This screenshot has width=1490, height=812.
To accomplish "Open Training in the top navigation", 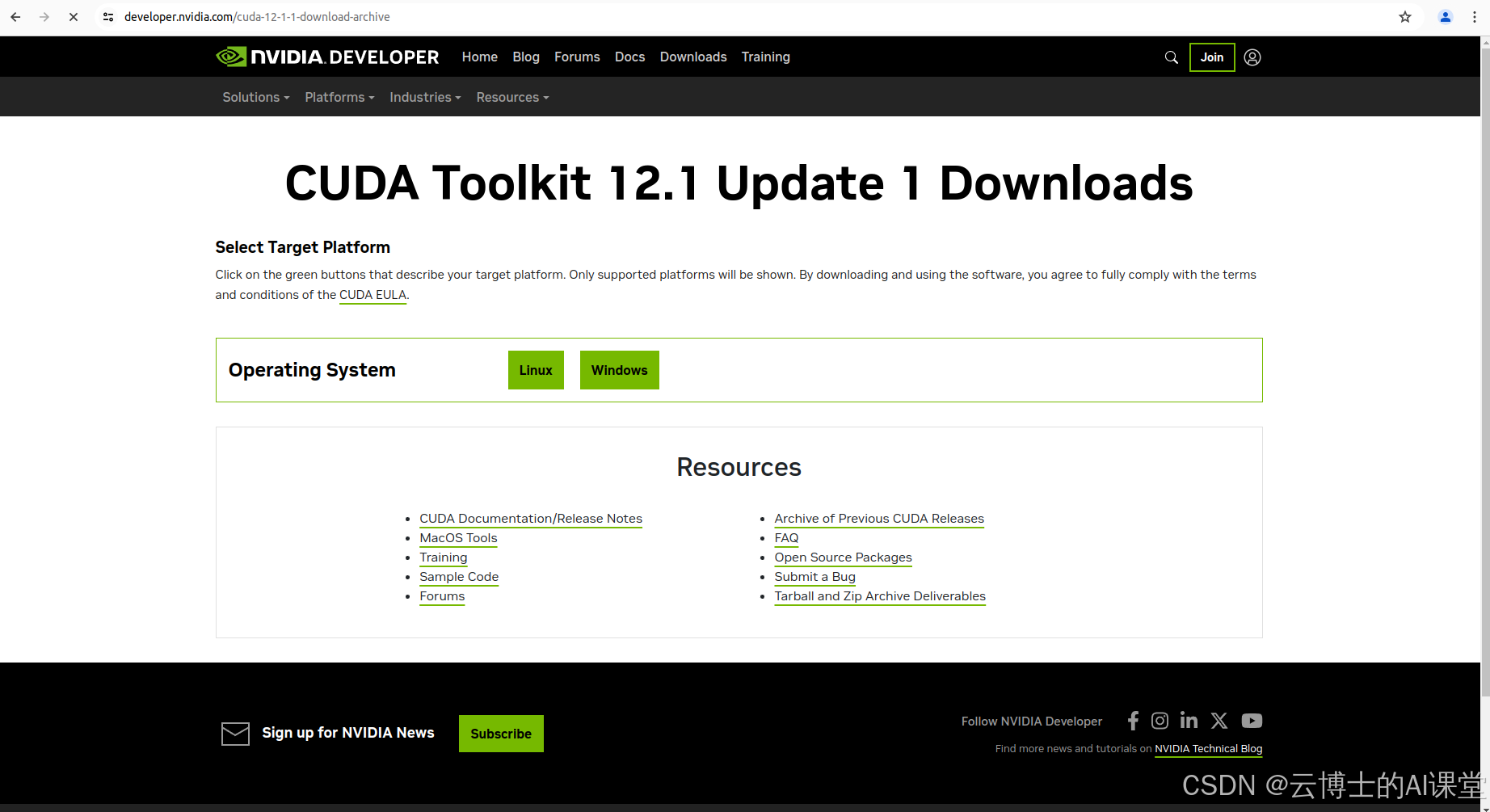I will 765,57.
